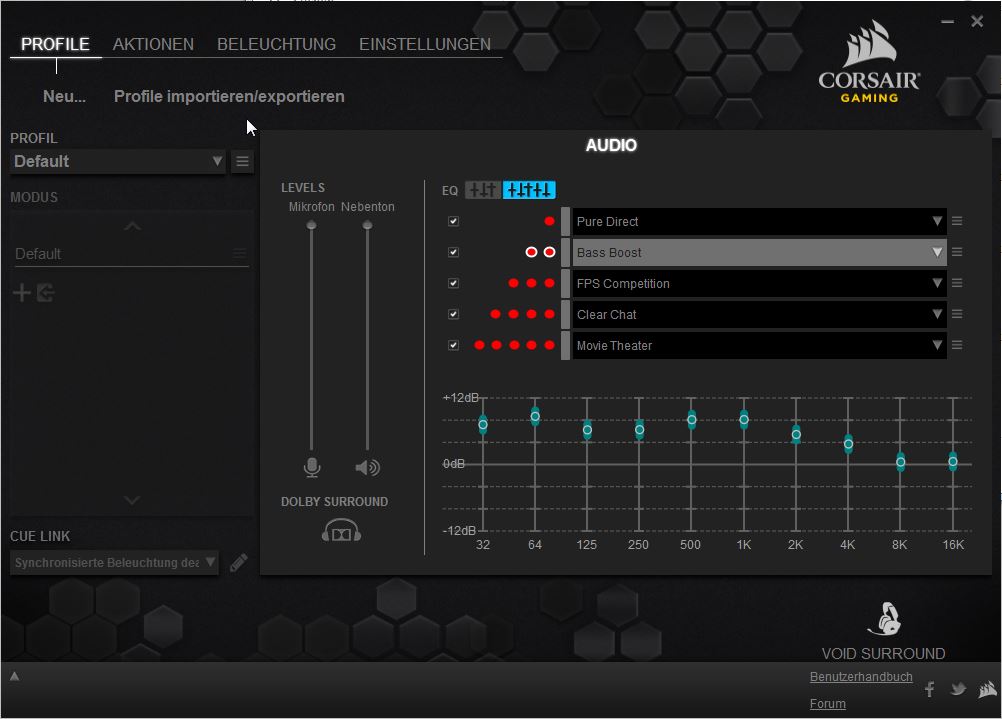Open the Facebook icon in the footer
This screenshot has height=719, width=1002.
929,689
